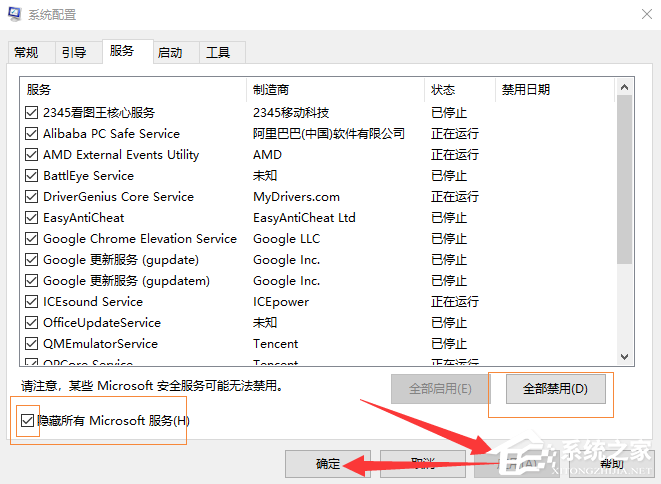Uncheck the 2345看图王核心服务 checkbox

[32, 113]
